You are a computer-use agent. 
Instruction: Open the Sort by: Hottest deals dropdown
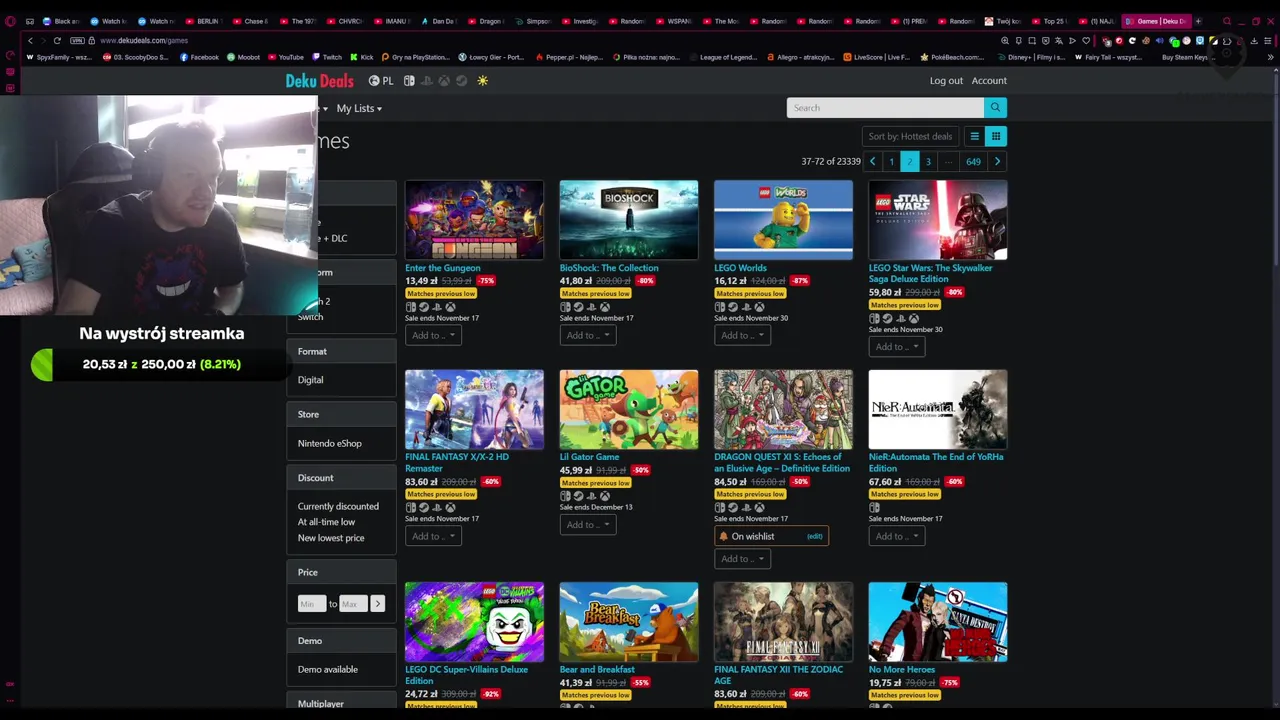[910, 136]
